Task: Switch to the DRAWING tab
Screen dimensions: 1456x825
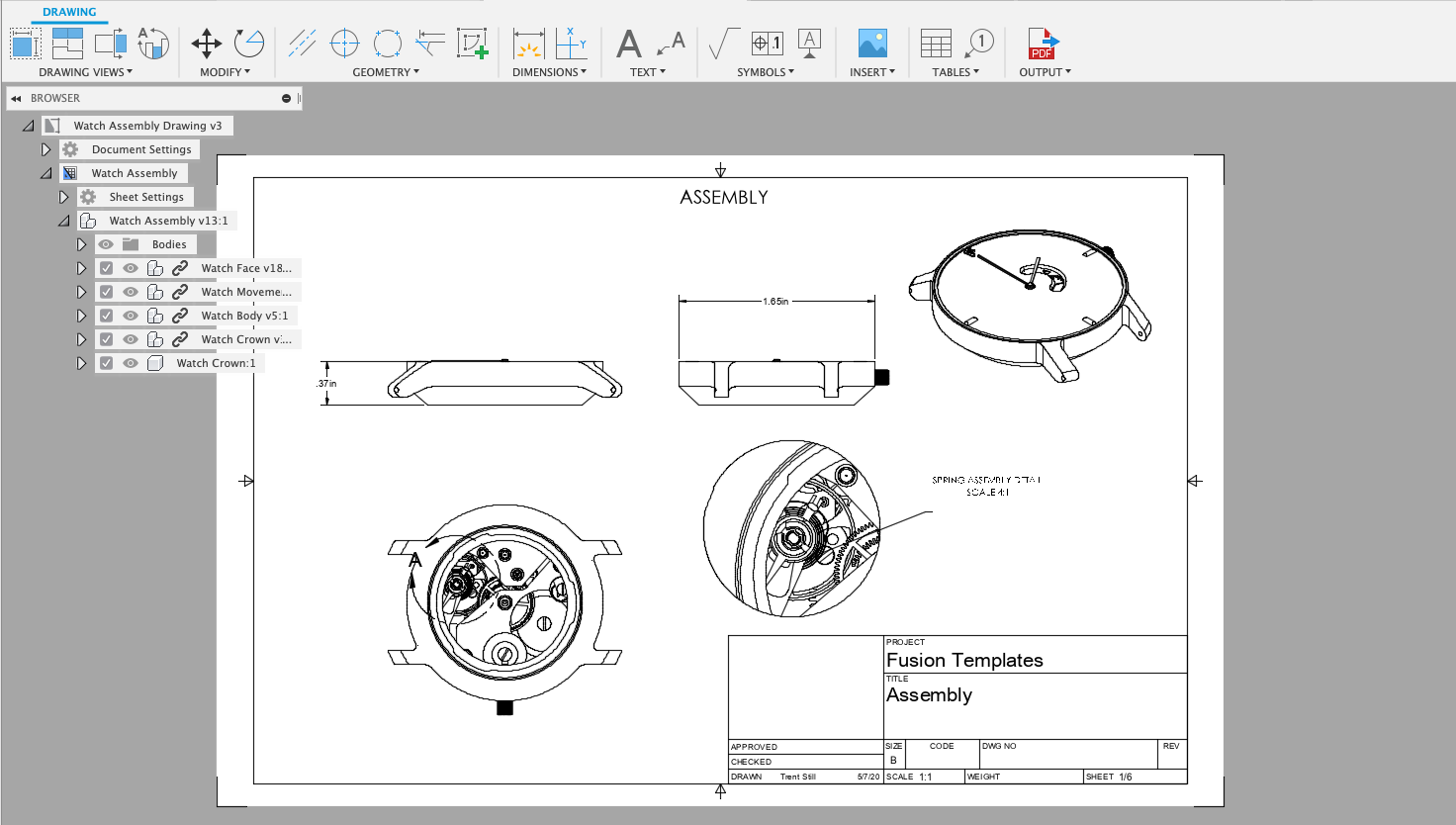Action: click(68, 11)
